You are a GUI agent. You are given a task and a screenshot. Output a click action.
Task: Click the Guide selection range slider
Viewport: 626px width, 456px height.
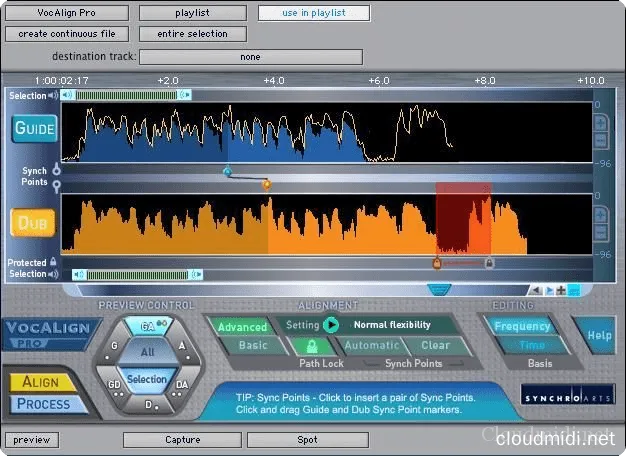[x=127, y=95]
